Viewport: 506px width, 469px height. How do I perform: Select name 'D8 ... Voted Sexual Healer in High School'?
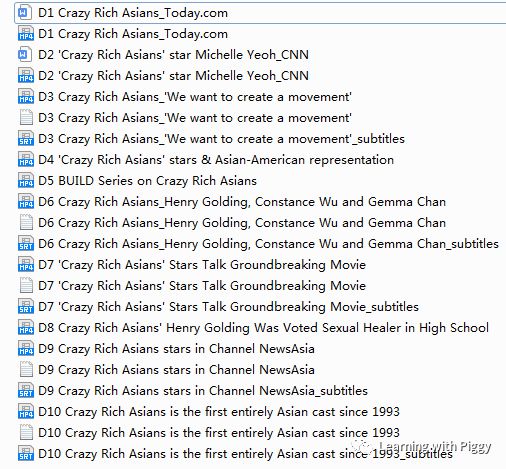263,328
